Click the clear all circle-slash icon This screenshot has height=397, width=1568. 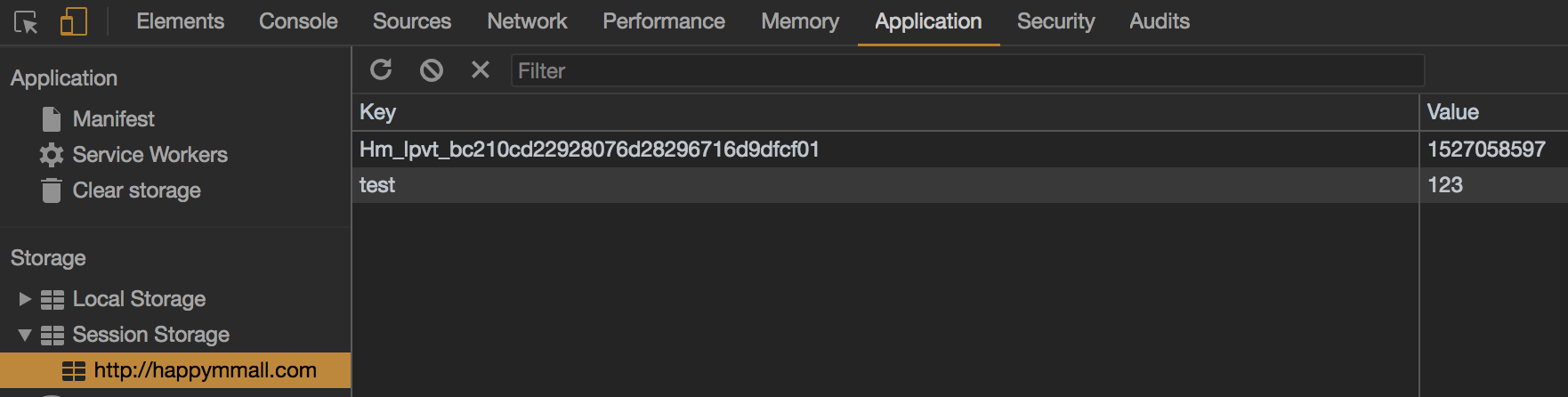point(432,69)
